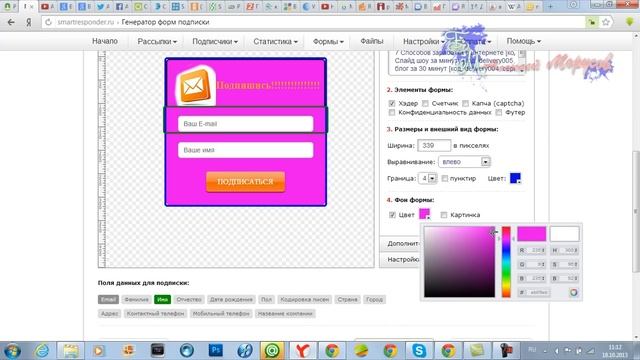Click the Yandex 'Я' home button
Screen dimensions: 640x360
(x=29, y=22)
